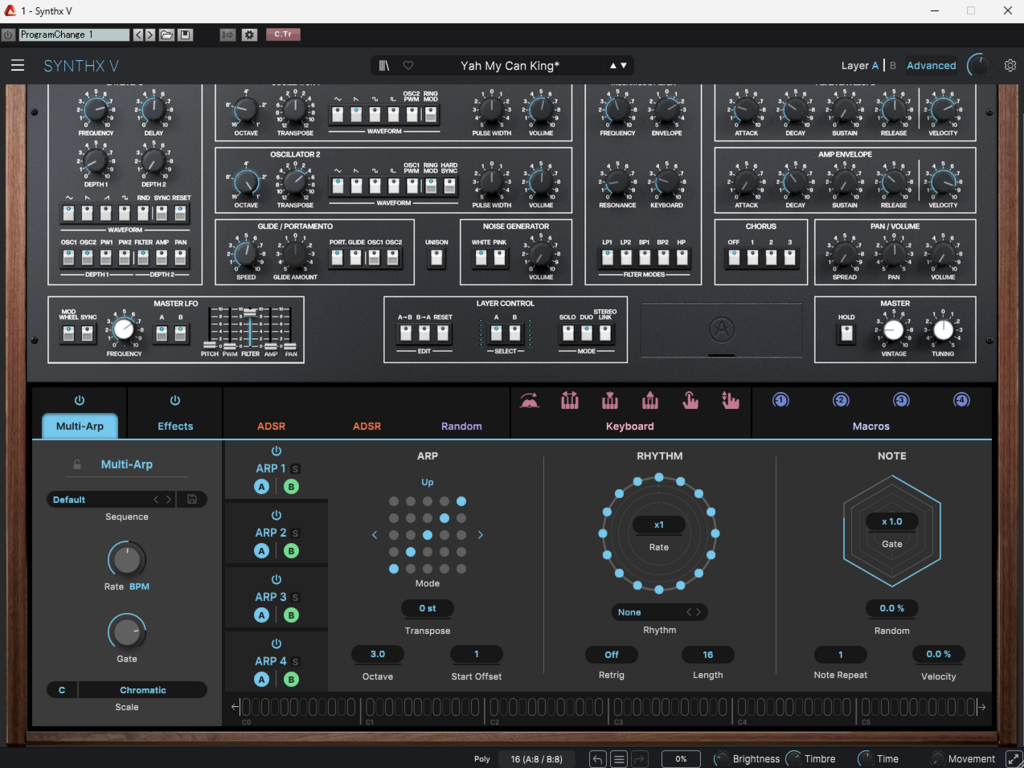Image resolution: width=1024 pixels, height=768 pixels.
Task: Open Macro 4 modulation icon
Action: [x=961, y=400]
